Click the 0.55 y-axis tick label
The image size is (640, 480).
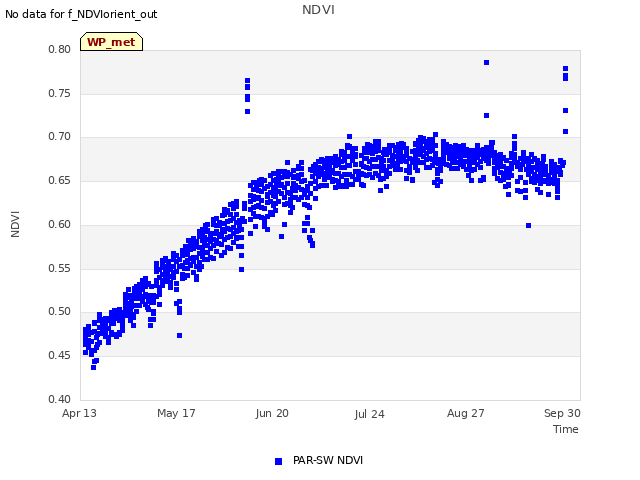tap(60, 269)
